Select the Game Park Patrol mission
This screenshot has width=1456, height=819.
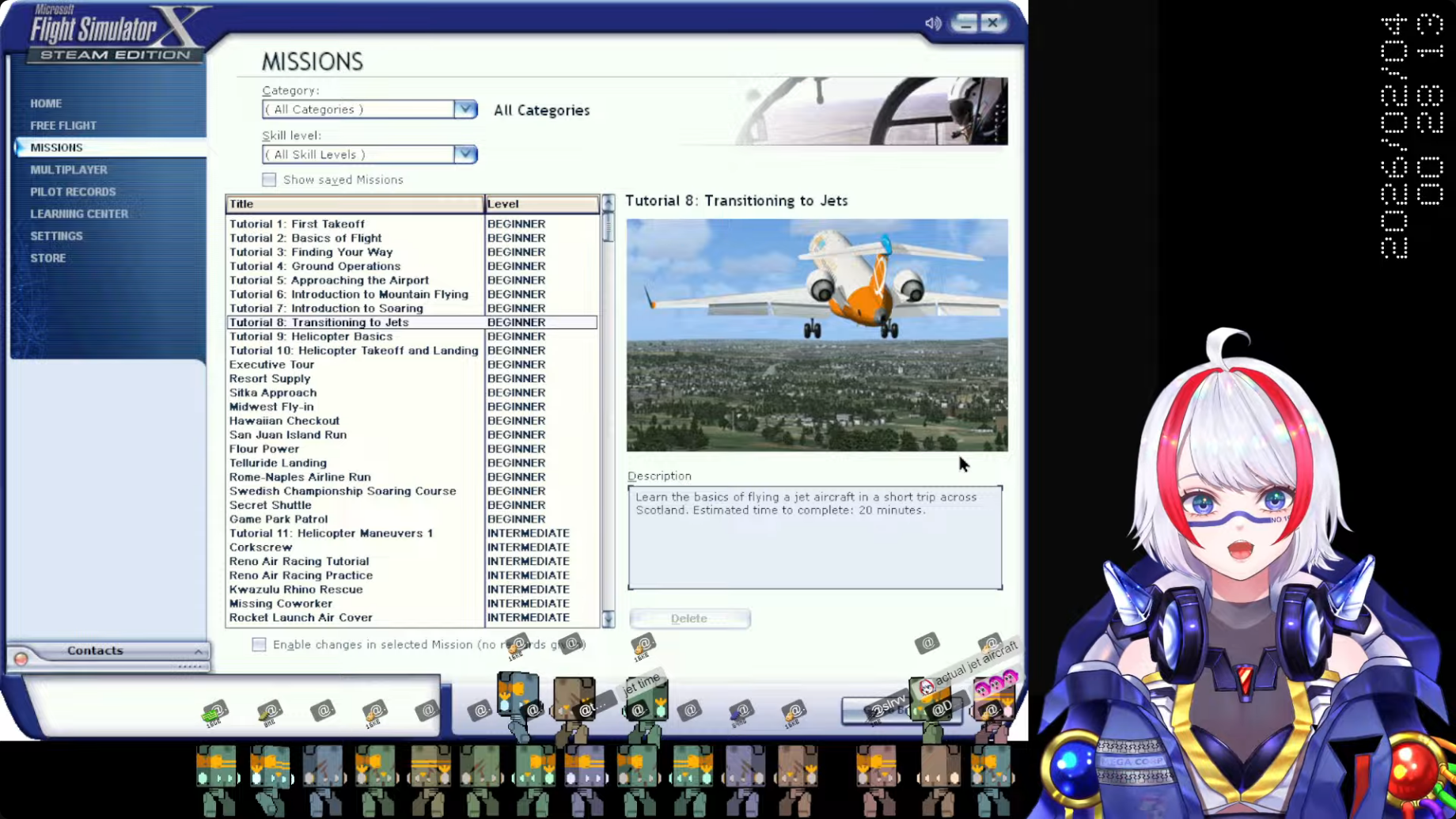tap(412, 519)
